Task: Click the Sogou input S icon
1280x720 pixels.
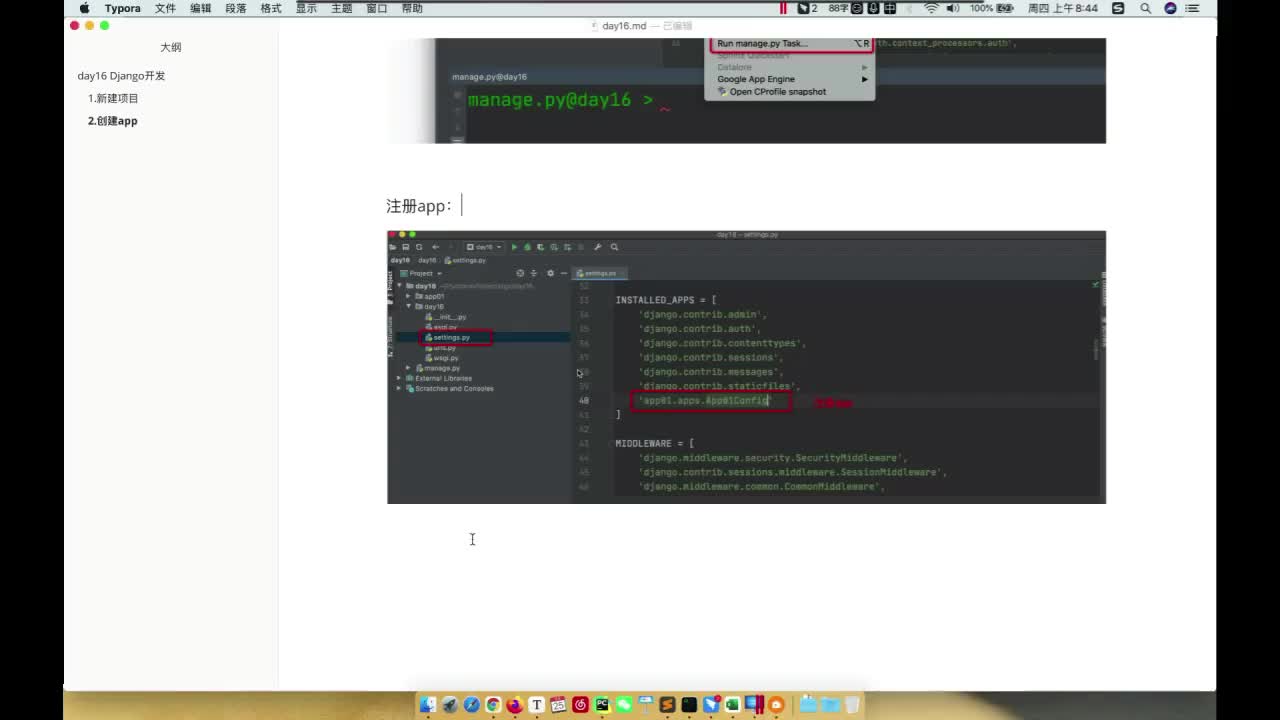Action: pyautogui.click(x=1118, y=8)
